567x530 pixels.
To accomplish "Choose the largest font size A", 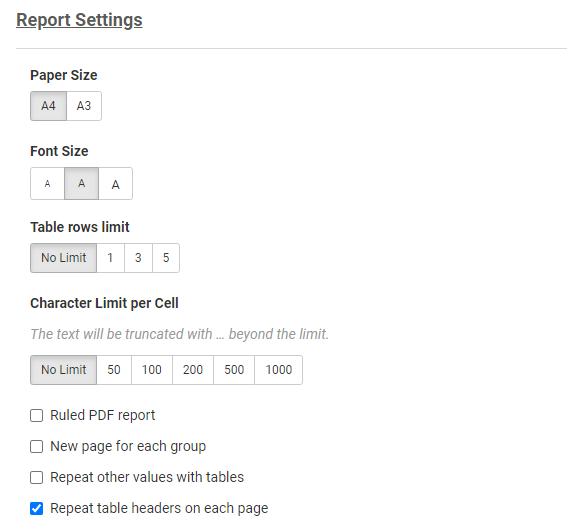I will click(x=115, y=184).
